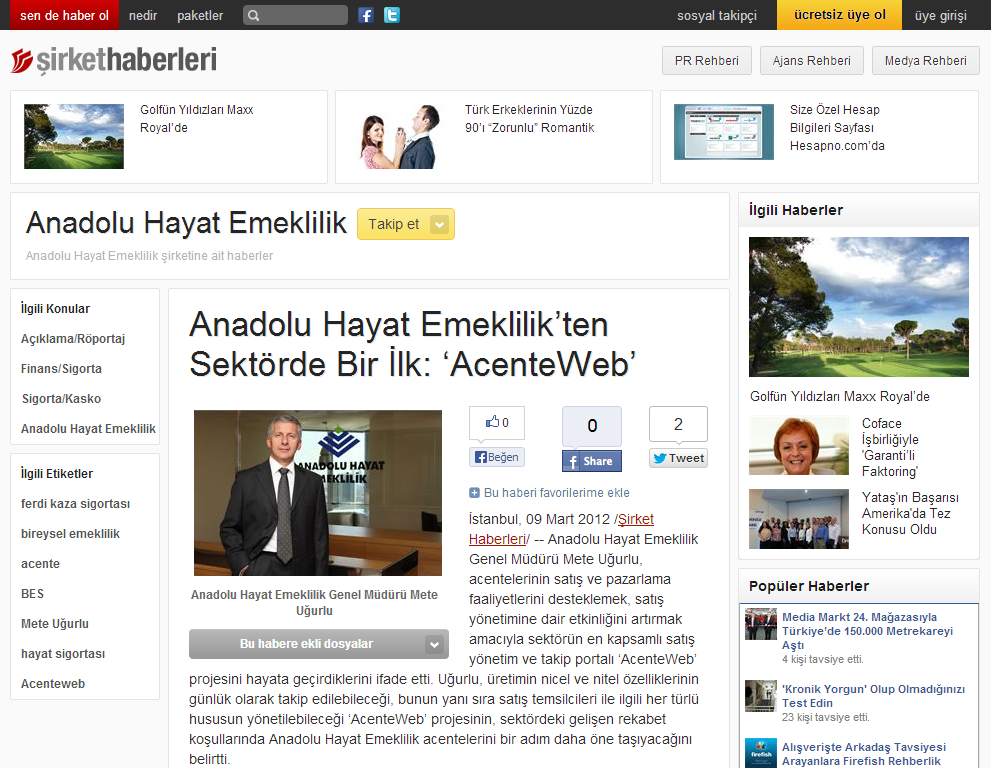Open the Takip et dropdown arrow
The width and height of the screenshot is (991, 768).
(x=439, y=224)
